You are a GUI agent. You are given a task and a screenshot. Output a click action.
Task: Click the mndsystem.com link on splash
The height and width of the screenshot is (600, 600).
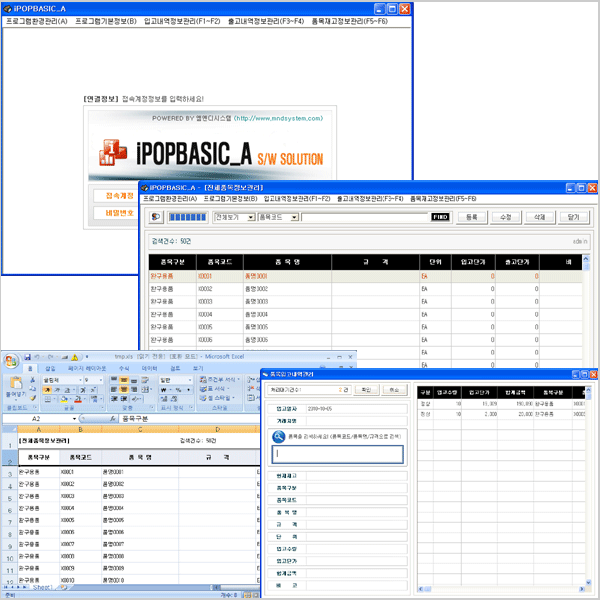tap(279, 118)
